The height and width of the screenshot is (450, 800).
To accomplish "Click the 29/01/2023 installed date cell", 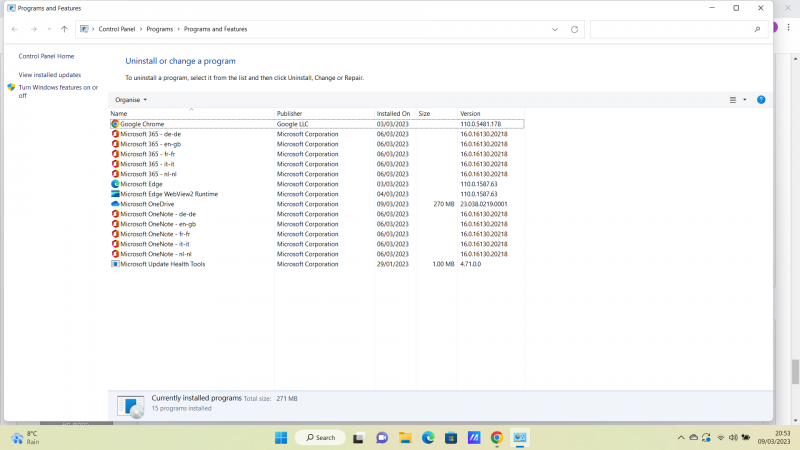I will [x=393, y=264].
